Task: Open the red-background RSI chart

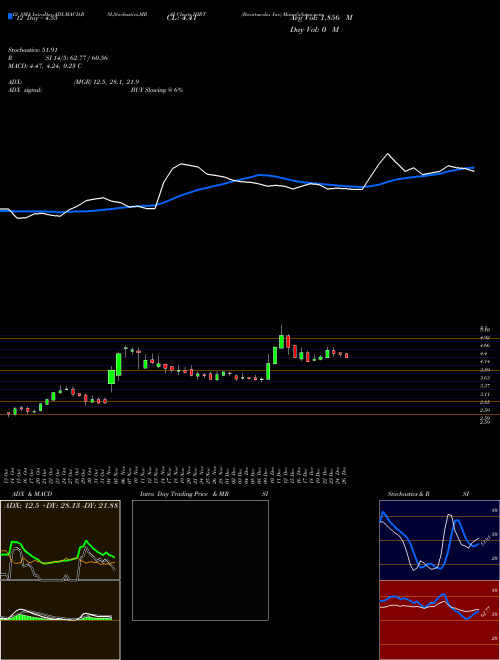Action: click(439, 620)
